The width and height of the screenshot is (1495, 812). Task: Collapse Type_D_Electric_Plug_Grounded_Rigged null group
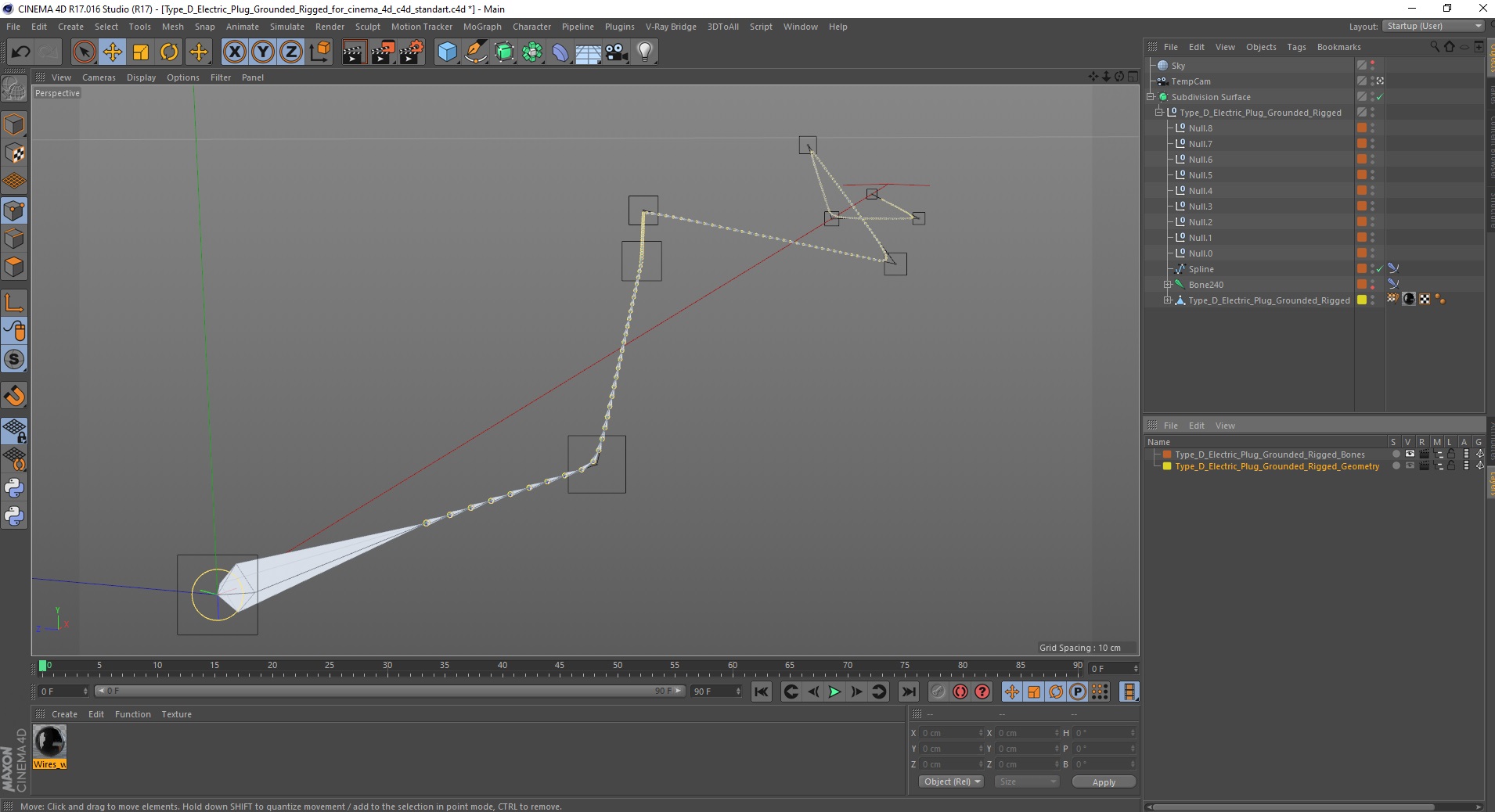tap(1159, 113)
